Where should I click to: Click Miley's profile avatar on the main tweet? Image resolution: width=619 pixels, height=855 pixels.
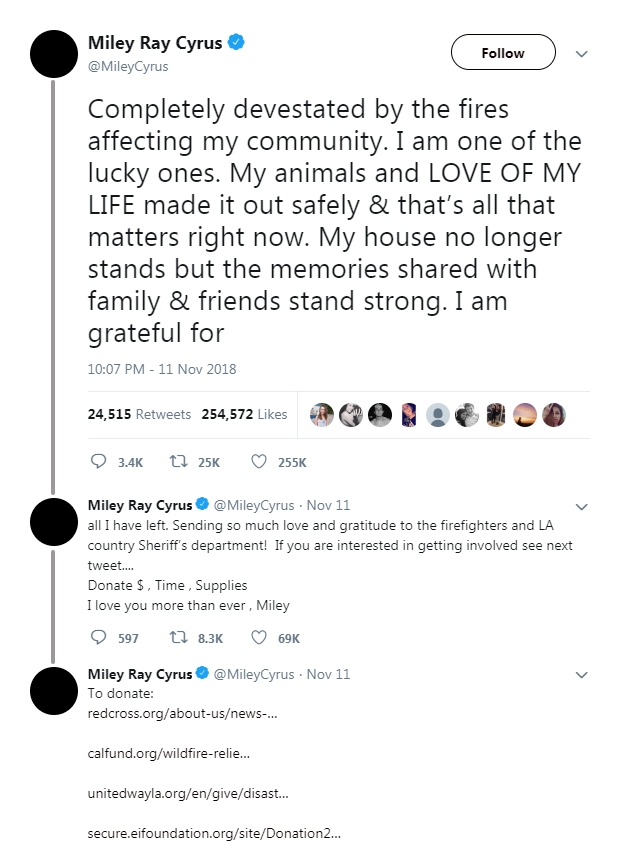[x=53, y=54]
